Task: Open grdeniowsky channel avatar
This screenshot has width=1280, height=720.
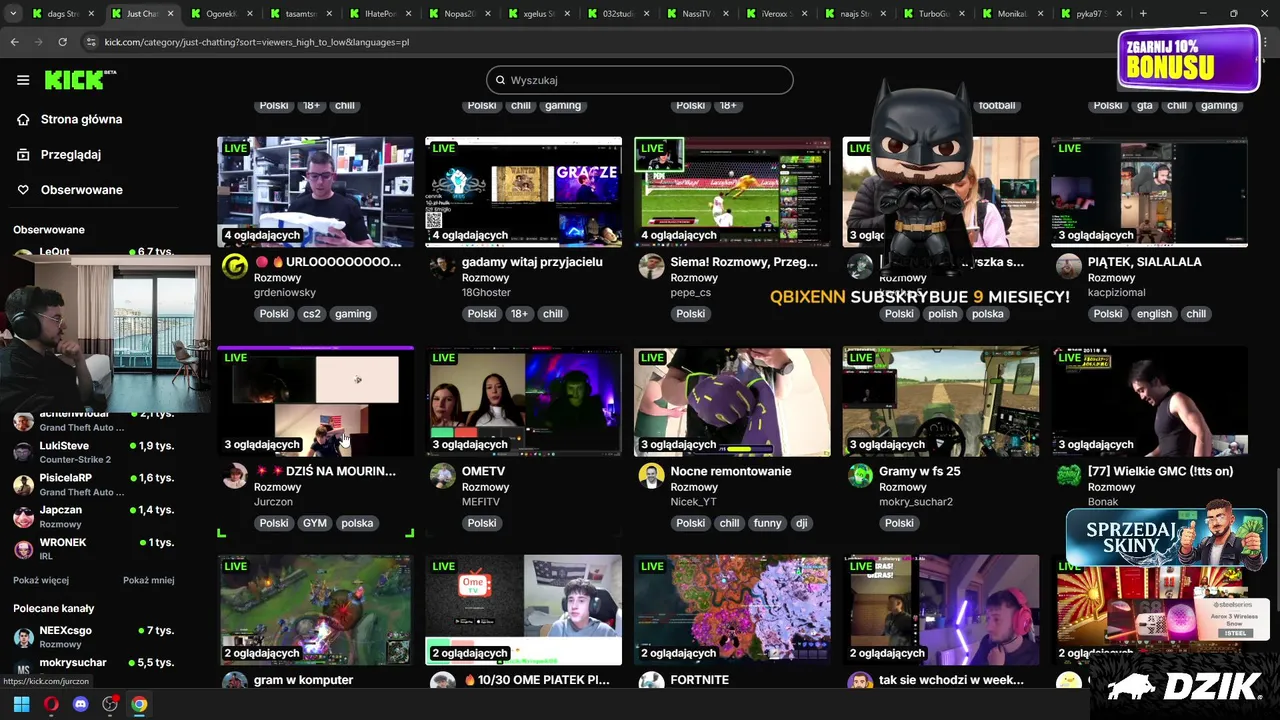Action: (x=234, y=266)
